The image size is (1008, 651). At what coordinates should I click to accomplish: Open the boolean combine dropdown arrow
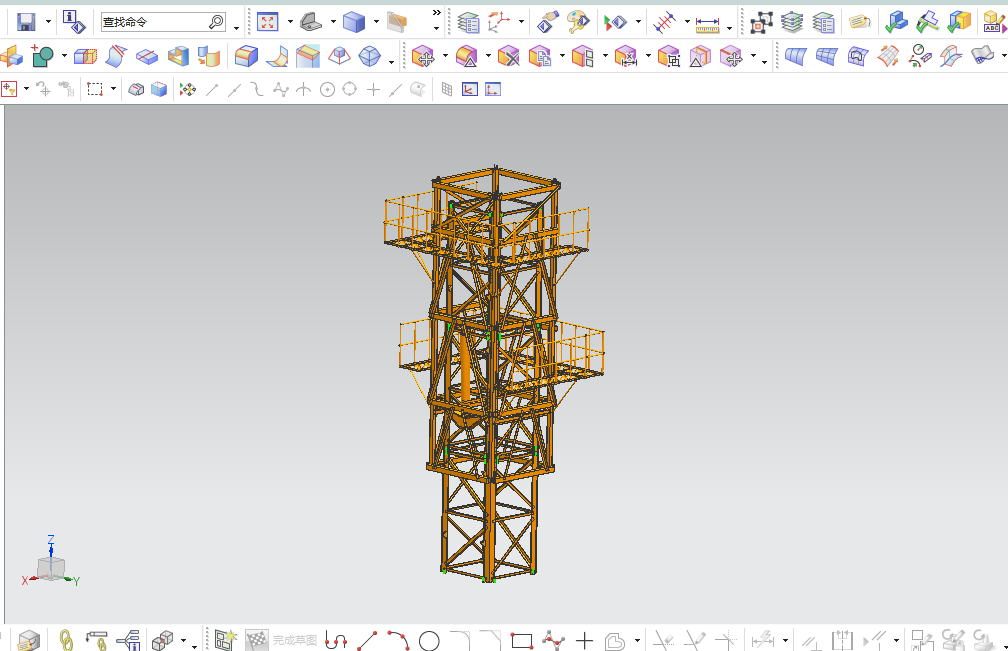pos(64,57)
